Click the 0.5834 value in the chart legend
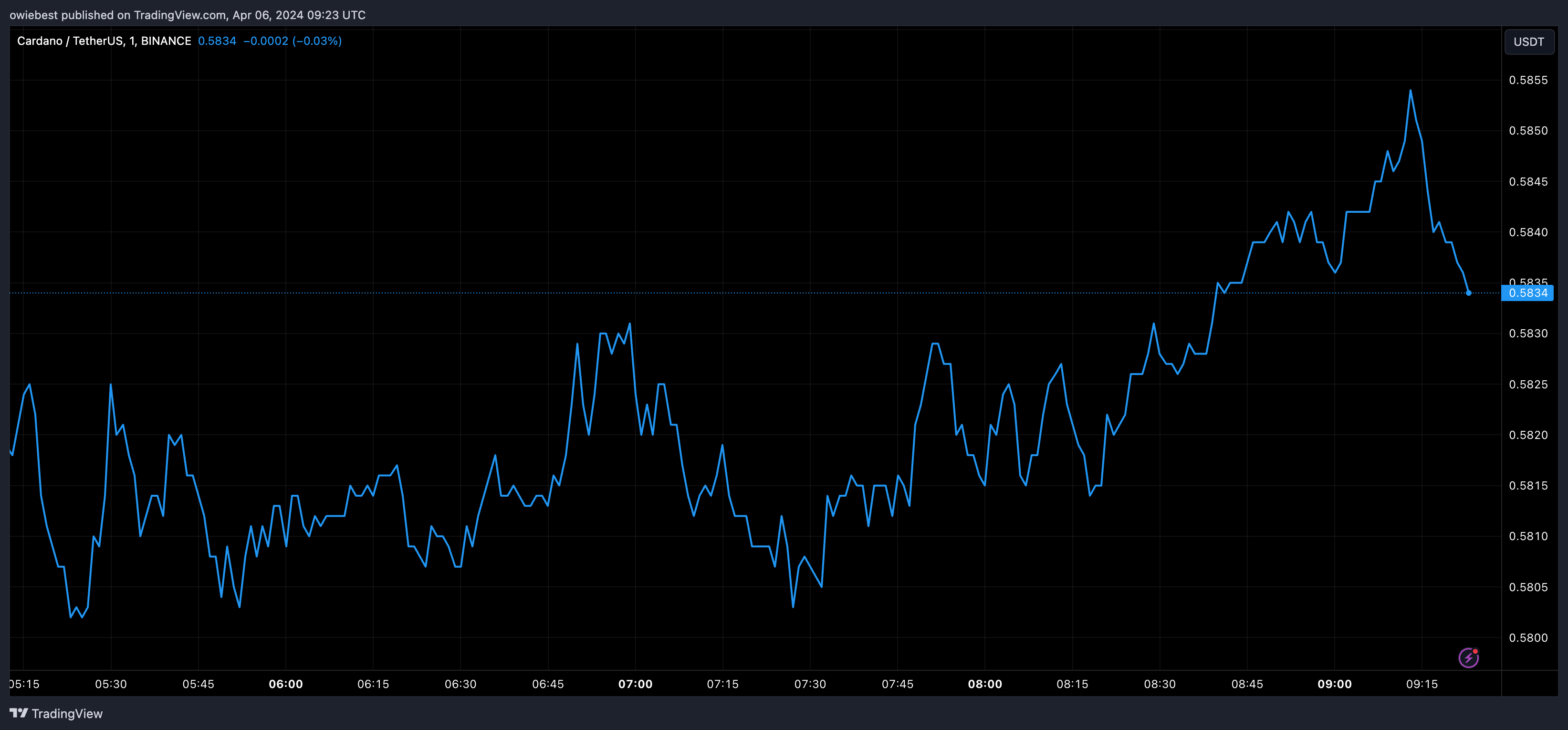The width and height of the screenshot is (1568, 730). [217, 41]
